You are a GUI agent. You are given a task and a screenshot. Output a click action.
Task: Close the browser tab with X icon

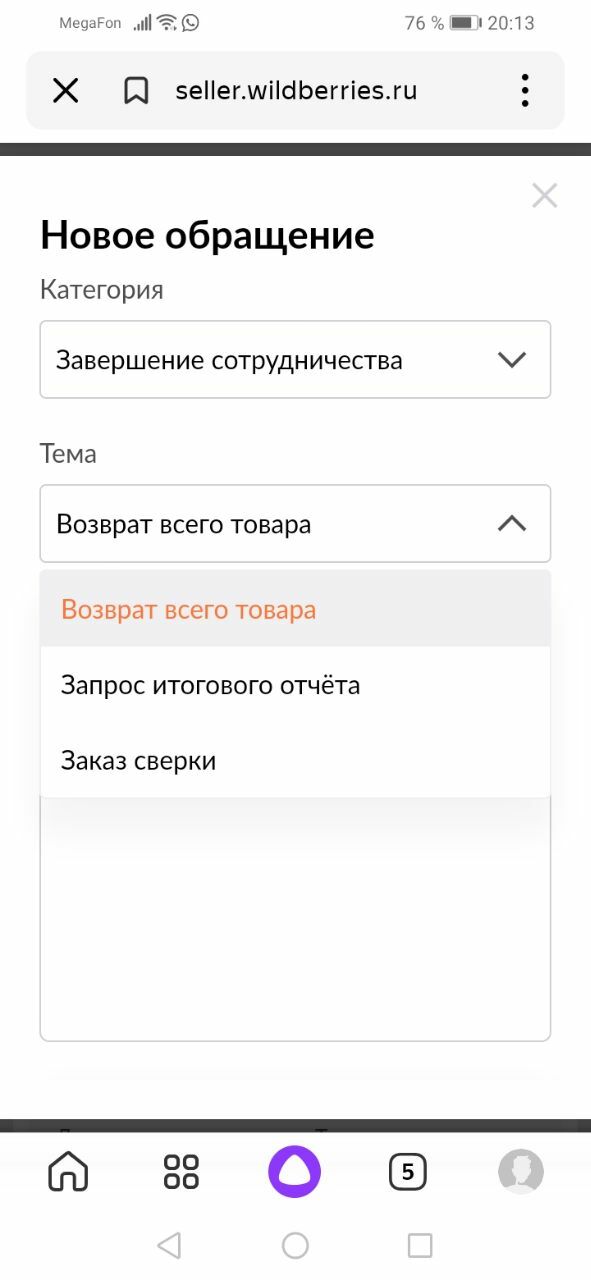point(65,91)
